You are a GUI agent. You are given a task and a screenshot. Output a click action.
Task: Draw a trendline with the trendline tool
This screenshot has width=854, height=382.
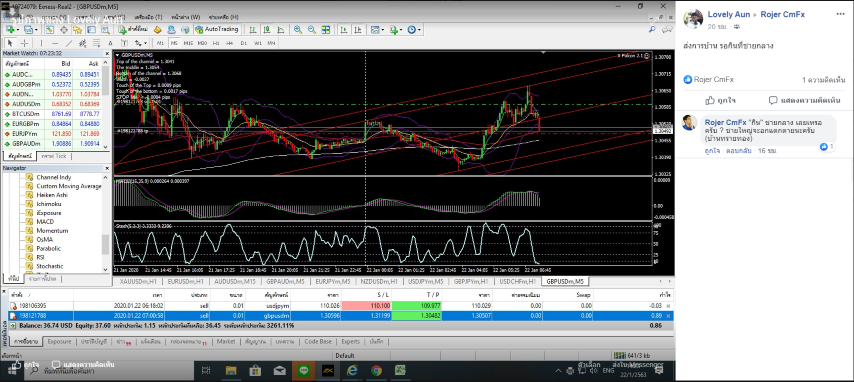[x=69, y=43]
